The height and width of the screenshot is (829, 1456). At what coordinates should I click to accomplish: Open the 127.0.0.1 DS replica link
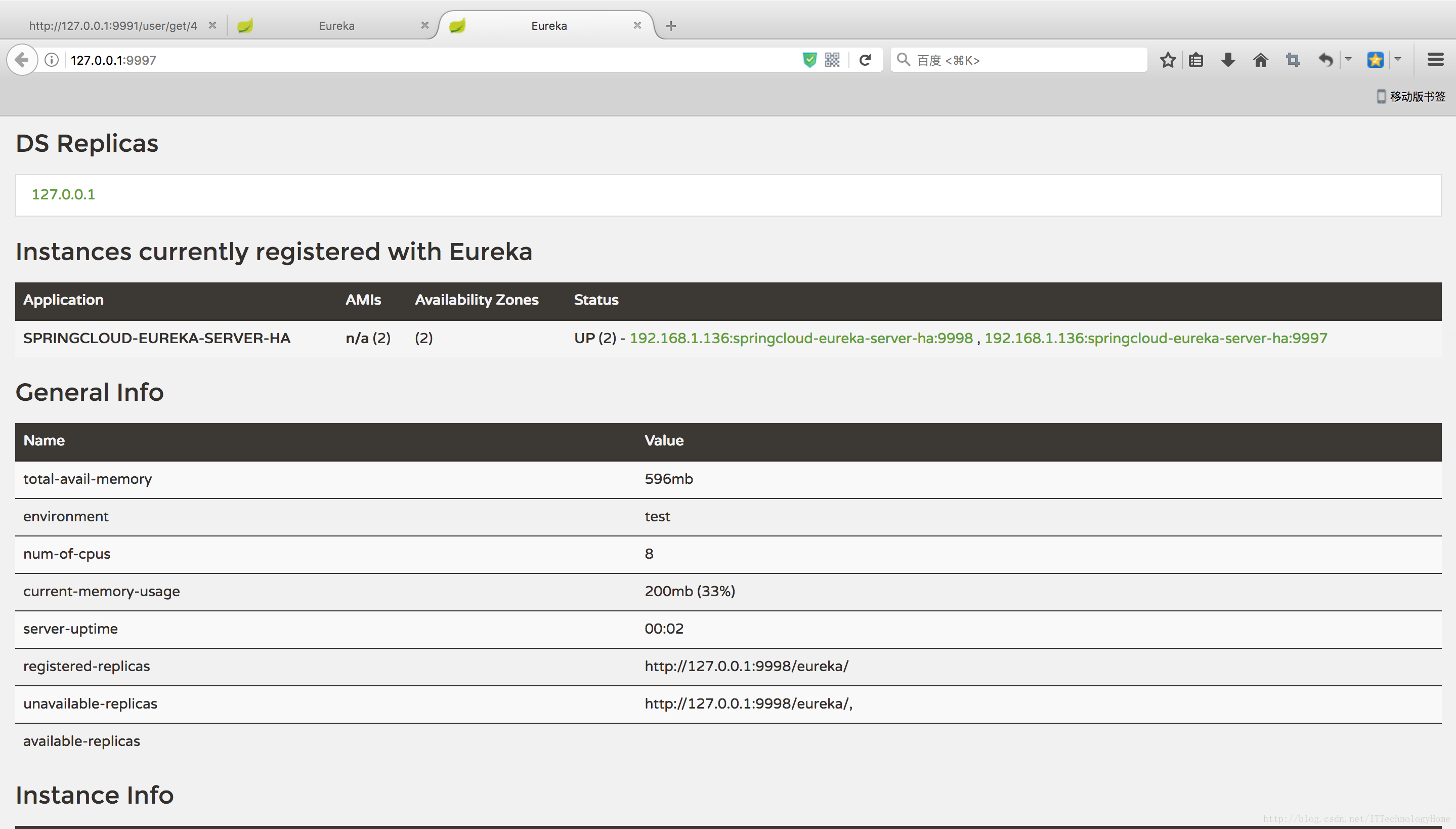point(63,195)
